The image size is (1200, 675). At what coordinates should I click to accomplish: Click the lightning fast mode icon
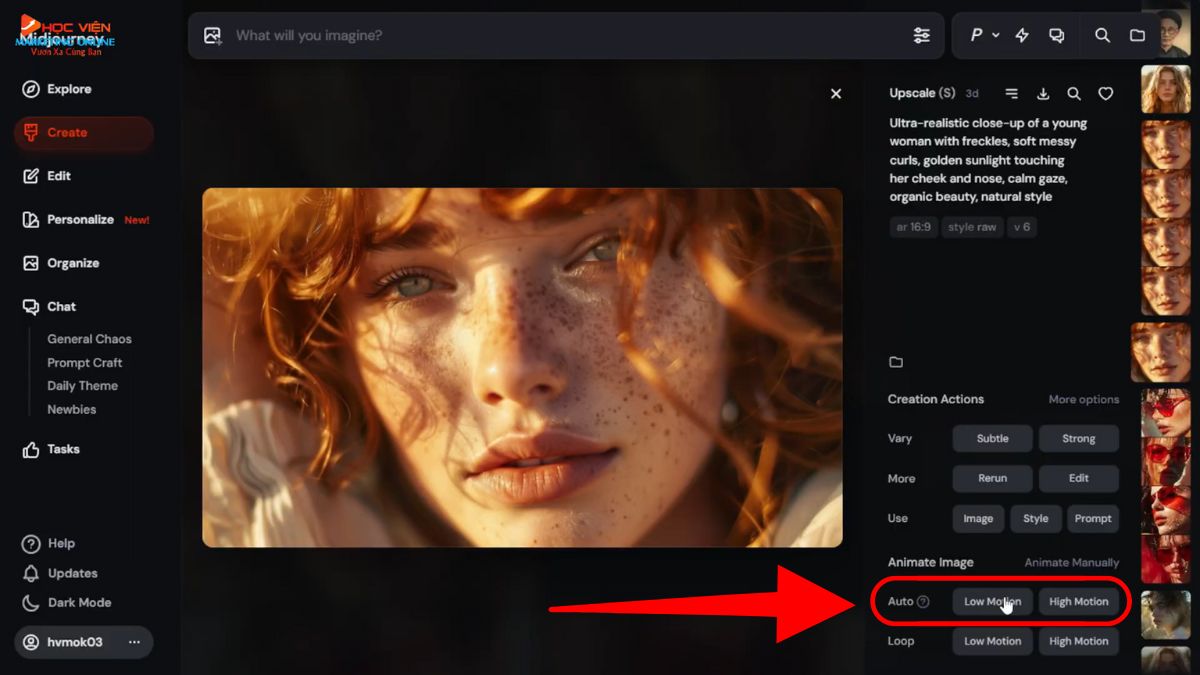1022,35
